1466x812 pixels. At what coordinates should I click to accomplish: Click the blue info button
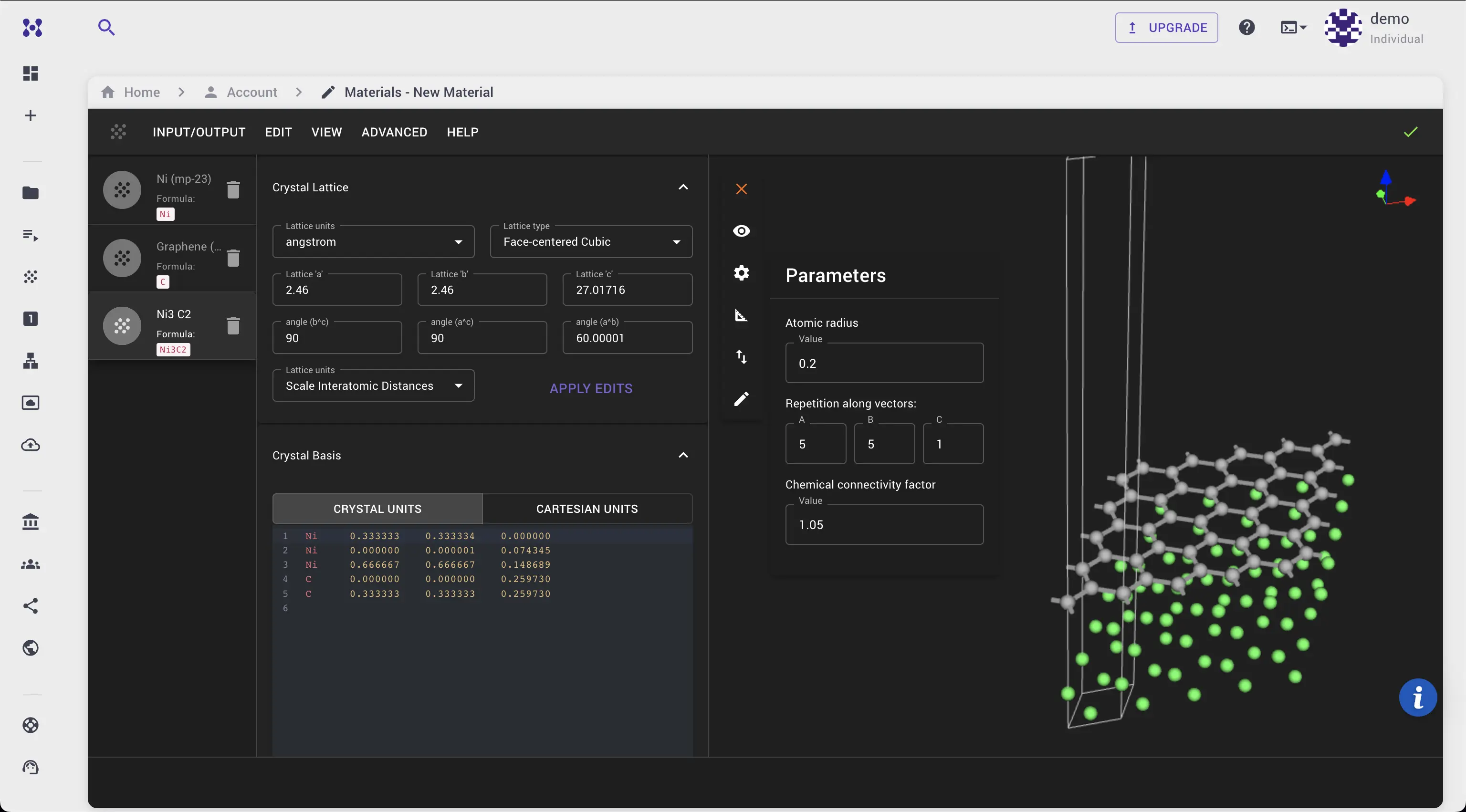[x=1418, y=697]
